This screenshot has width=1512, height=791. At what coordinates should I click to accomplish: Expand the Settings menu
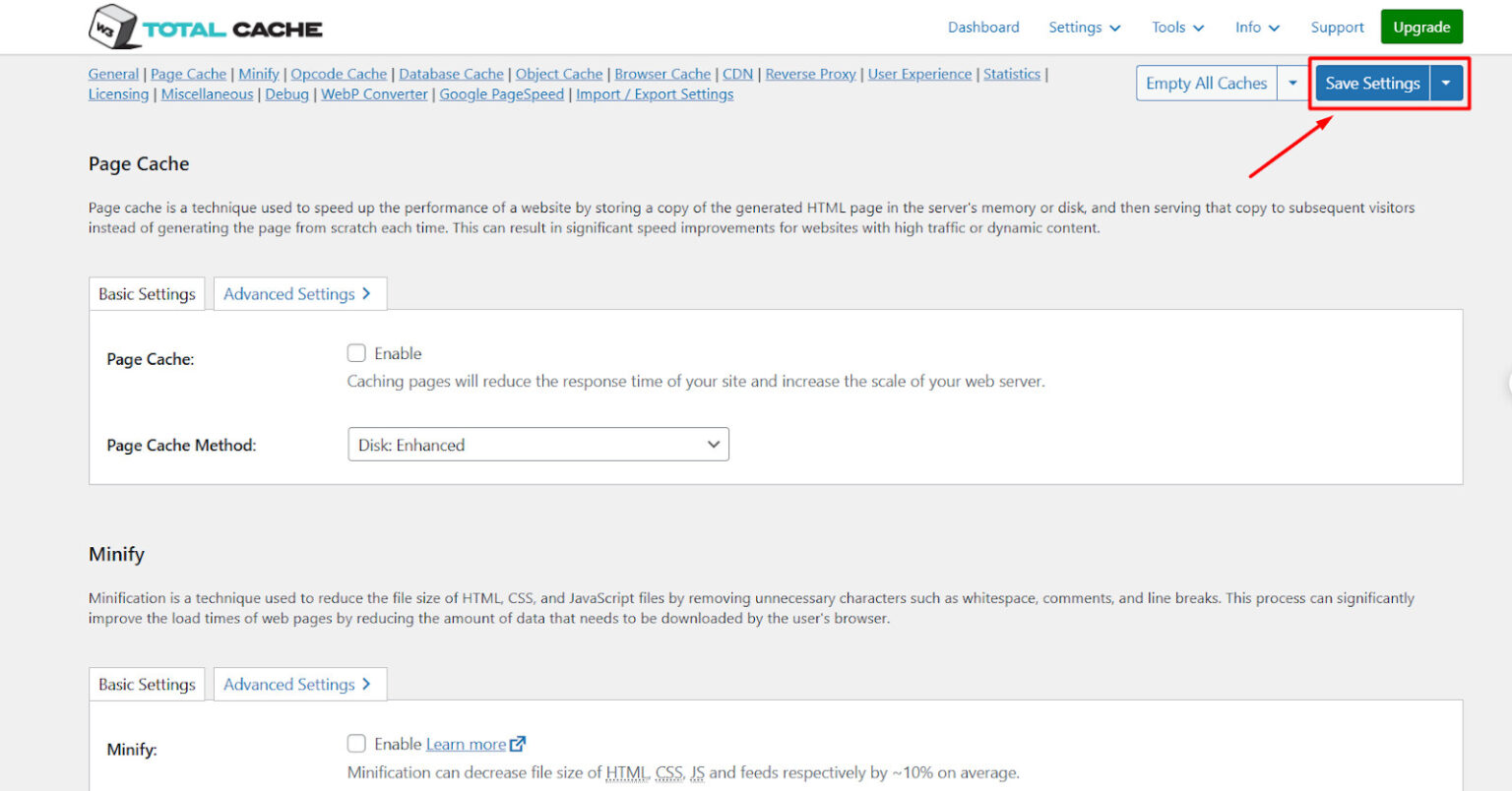pyautogui.click(x=1084, y=28)
